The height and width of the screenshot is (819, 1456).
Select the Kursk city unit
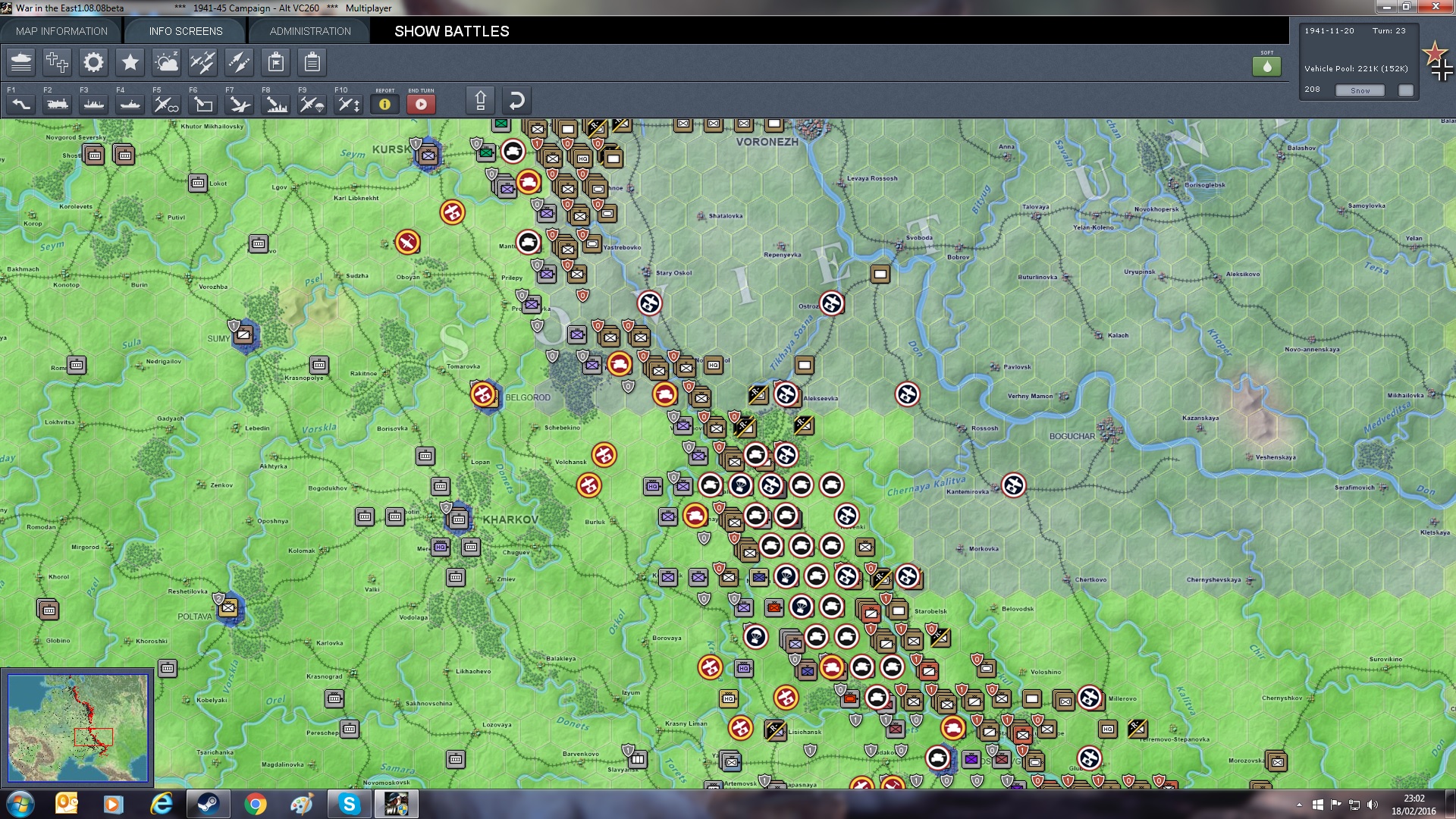pyautogui.click(x=428, y=155)
